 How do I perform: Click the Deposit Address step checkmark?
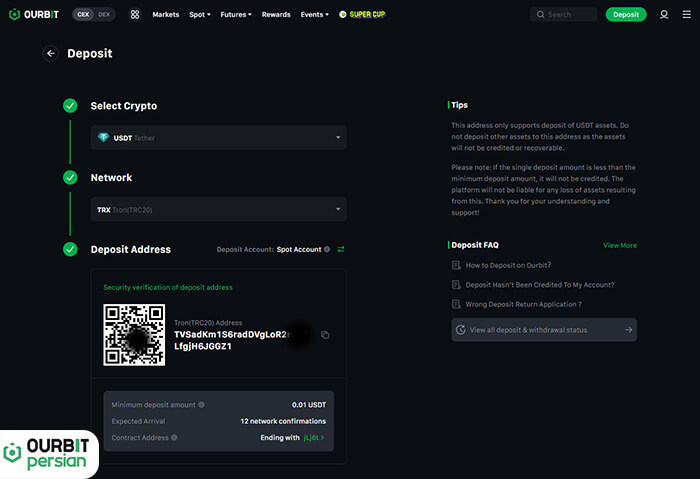tap(70, 249)
